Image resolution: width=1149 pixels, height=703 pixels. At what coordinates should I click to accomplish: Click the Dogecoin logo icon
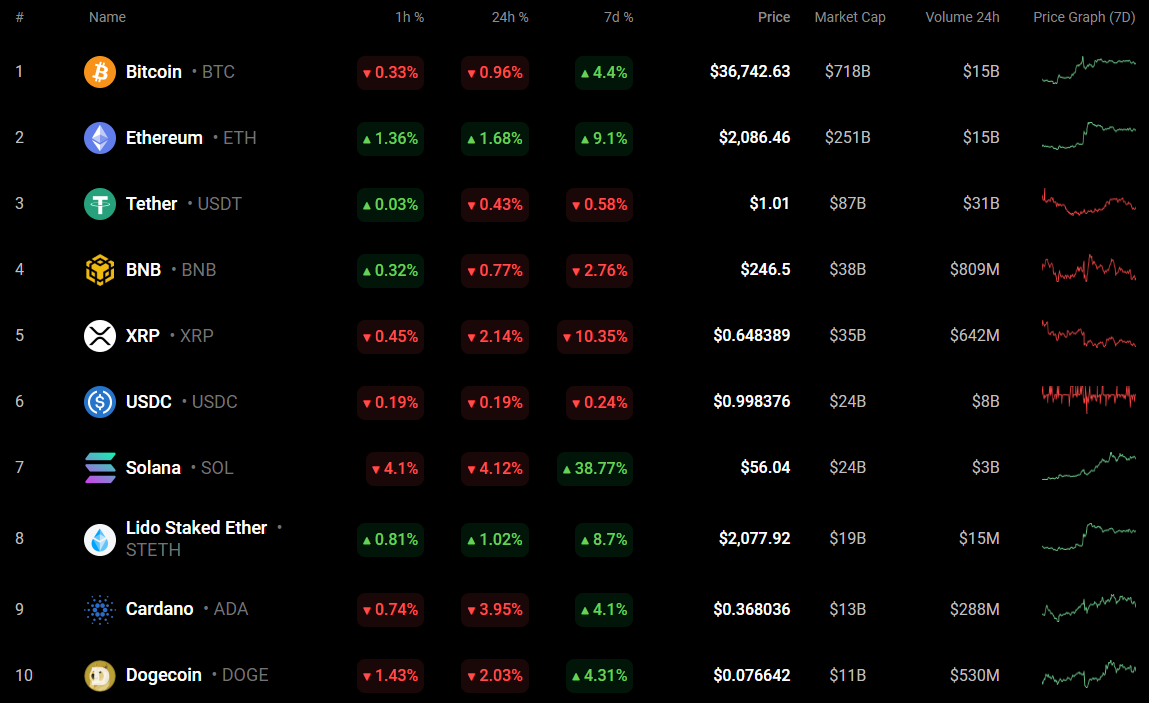tap(100, 675)
